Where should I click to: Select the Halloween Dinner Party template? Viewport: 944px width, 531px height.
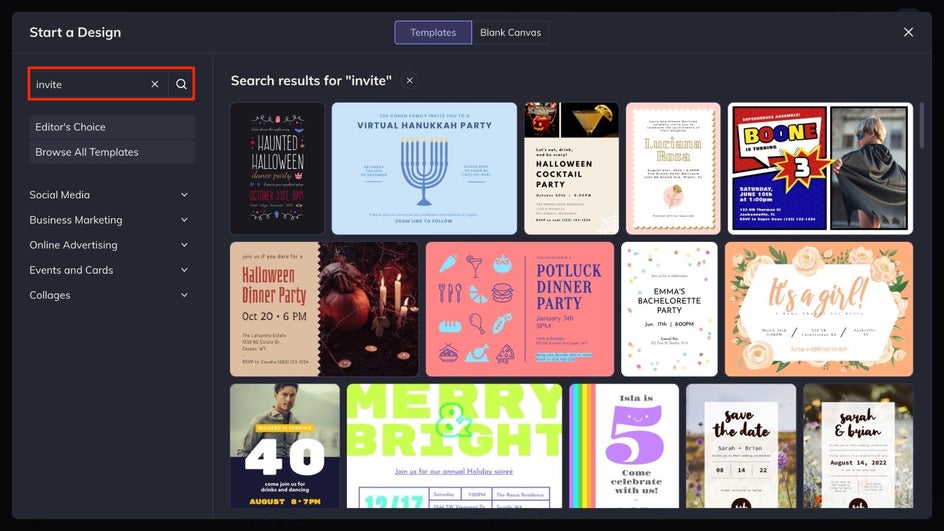click(324, 309)
